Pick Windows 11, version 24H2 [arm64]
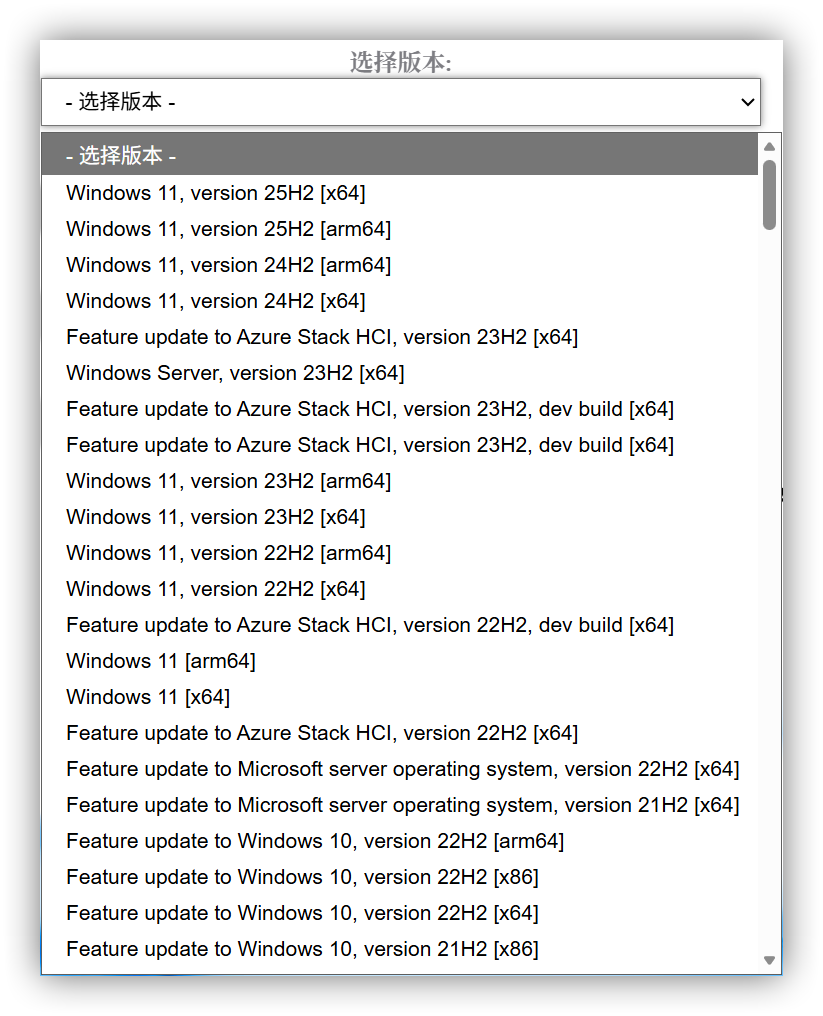The image size is (823, 1016). point(228,265)
